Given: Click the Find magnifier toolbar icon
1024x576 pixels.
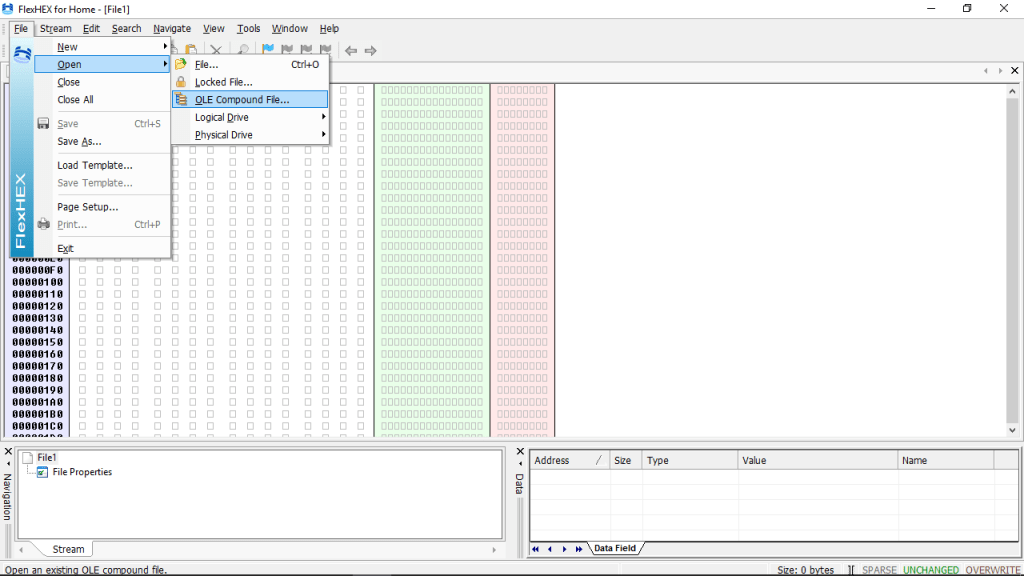Looking at the screenshot, I should point(243,50).
